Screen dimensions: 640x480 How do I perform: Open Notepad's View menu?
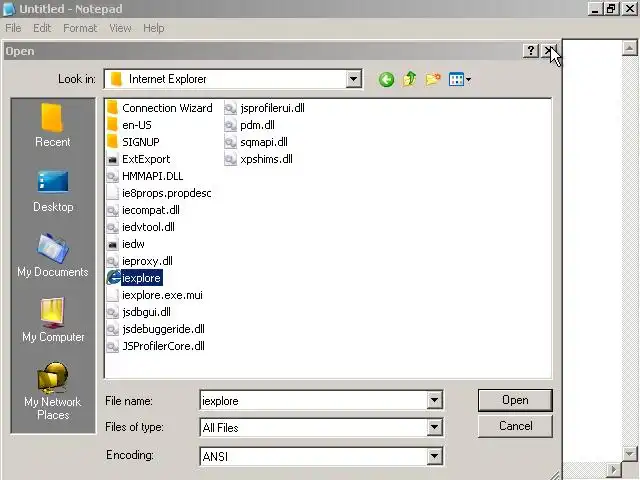(120, 28)
